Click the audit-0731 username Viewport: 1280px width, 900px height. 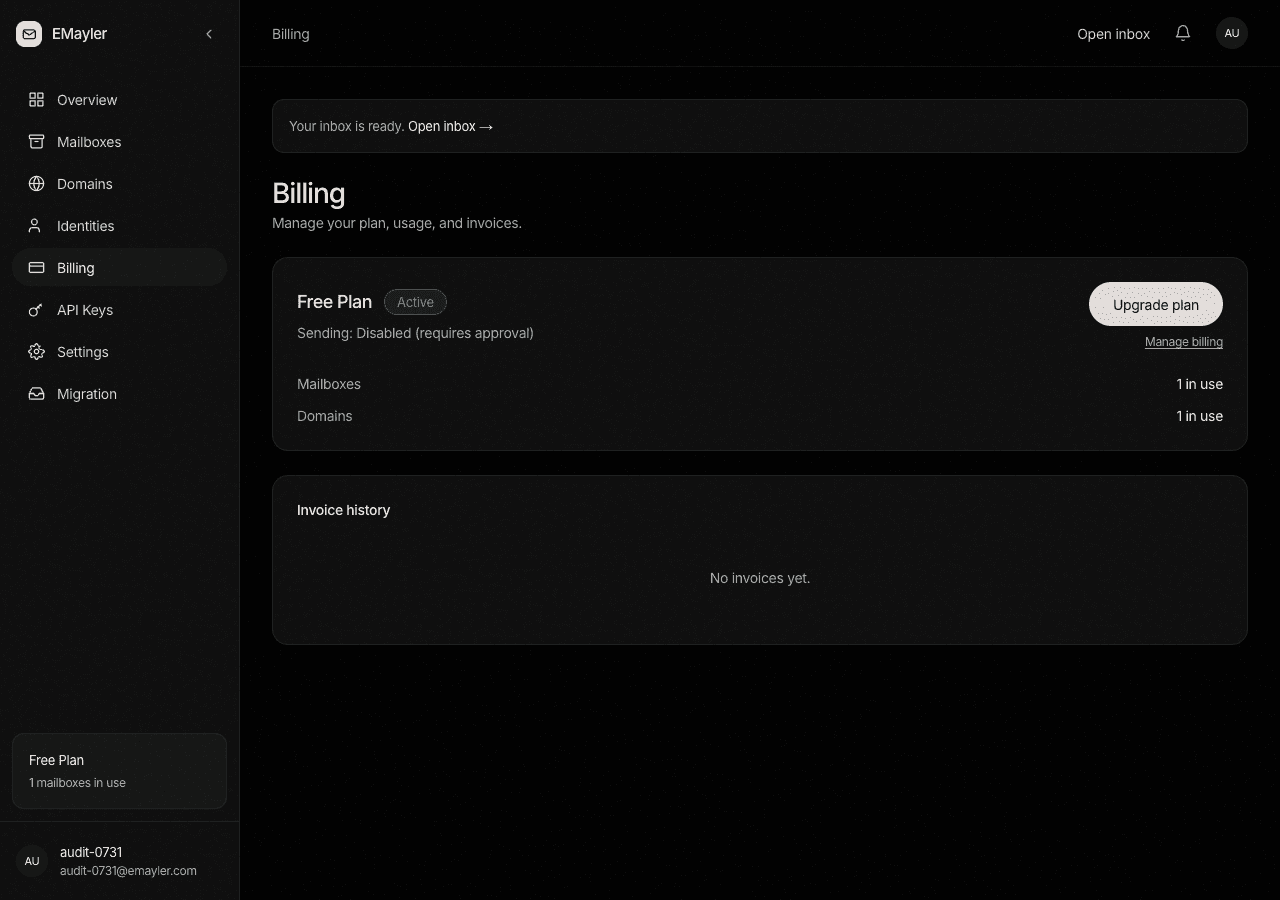coord(91,852)
